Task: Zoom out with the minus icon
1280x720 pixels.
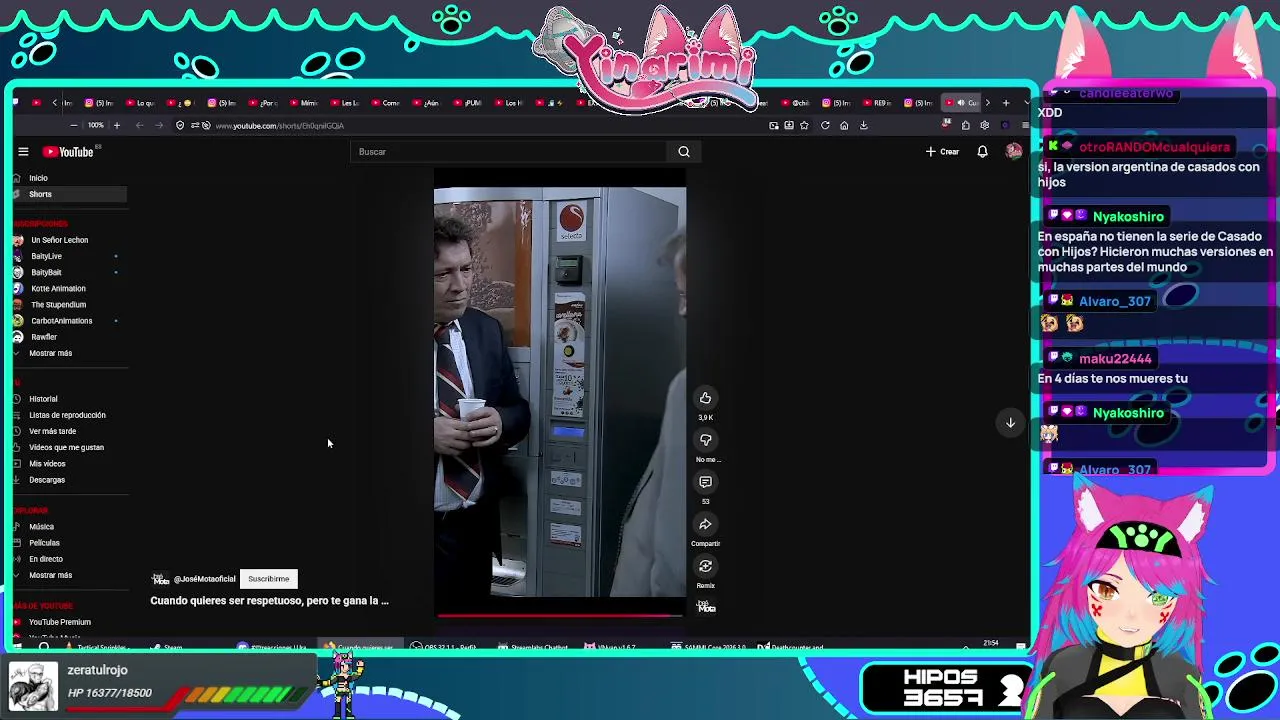Action: tap(73, 126)
